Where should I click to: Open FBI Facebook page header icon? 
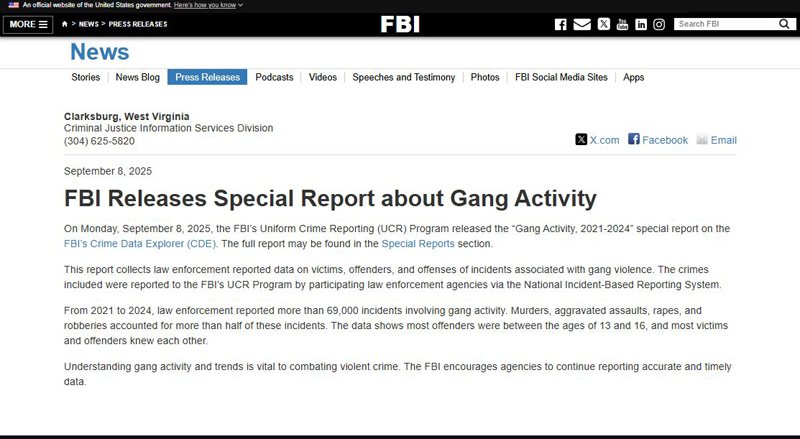pos(560,24)
